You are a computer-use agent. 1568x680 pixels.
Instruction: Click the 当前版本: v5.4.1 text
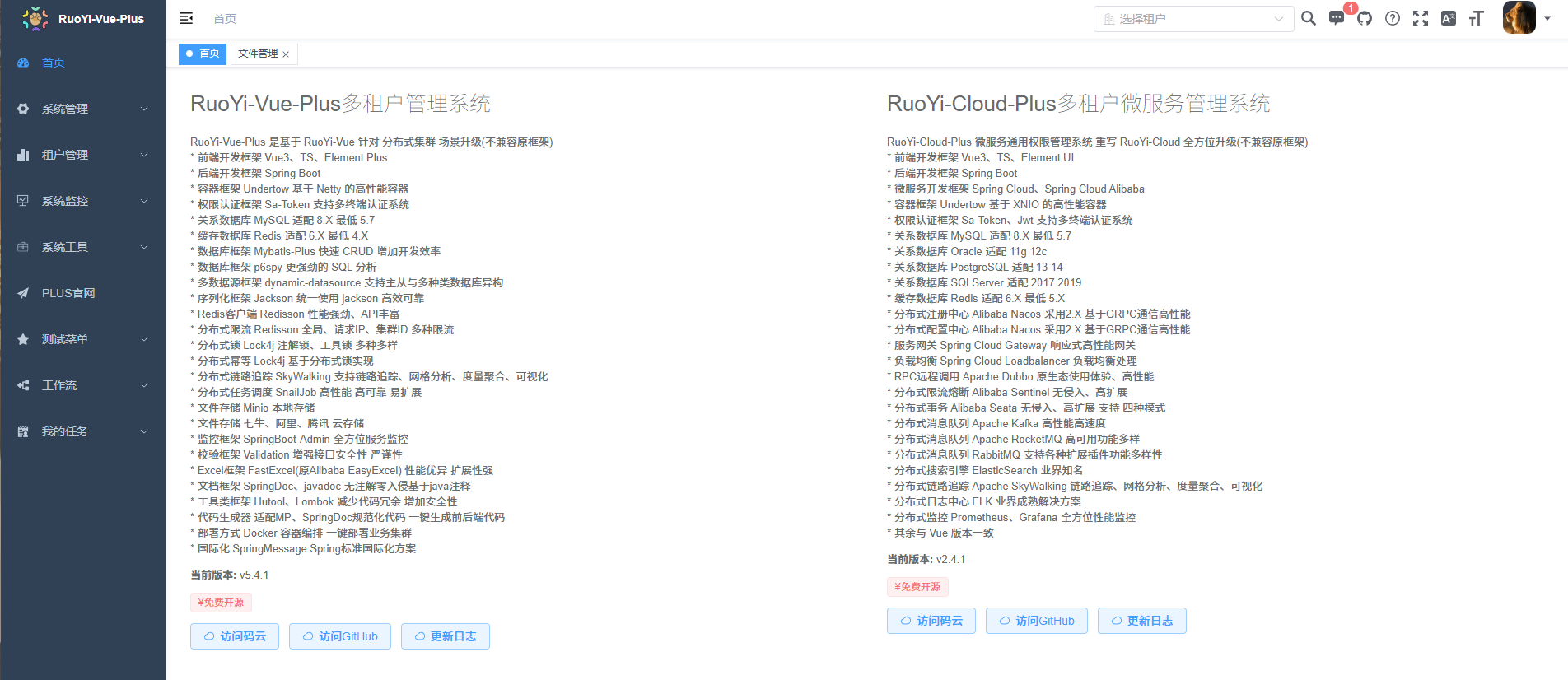pos(230,575)
